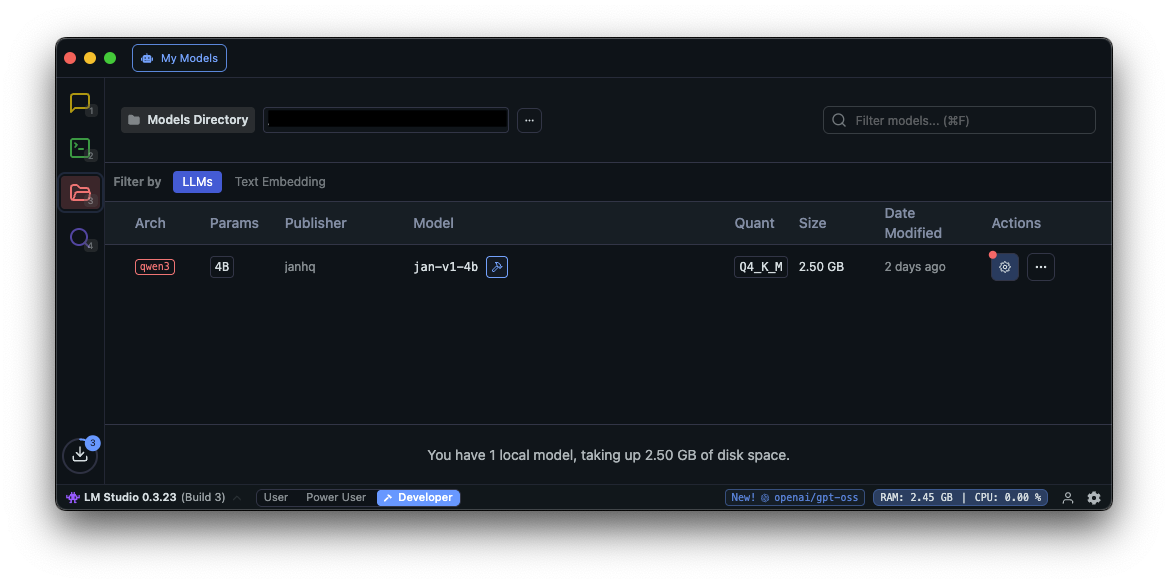Viewport: 1168px width, 584px height.
Task: Open app settings gear in status bar
Action: [x=1094, y=498]
